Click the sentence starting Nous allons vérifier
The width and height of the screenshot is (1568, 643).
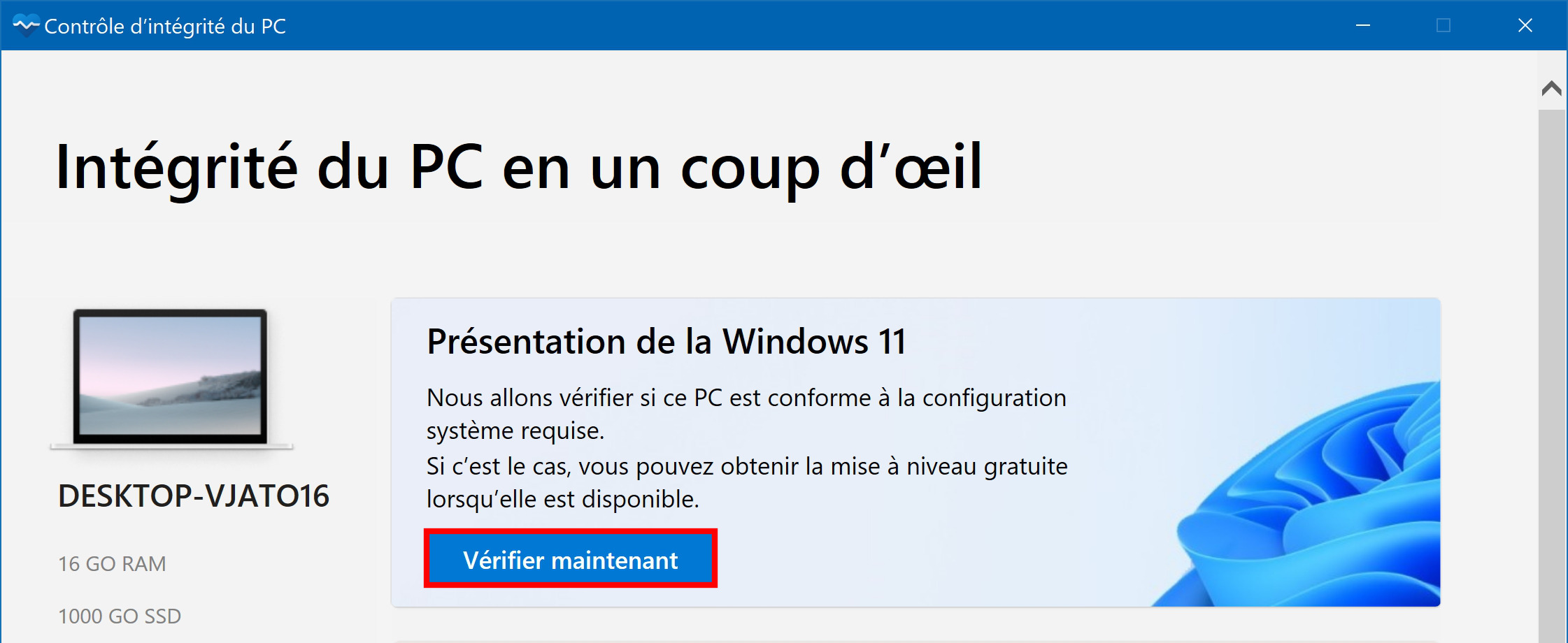click(746, 414)
